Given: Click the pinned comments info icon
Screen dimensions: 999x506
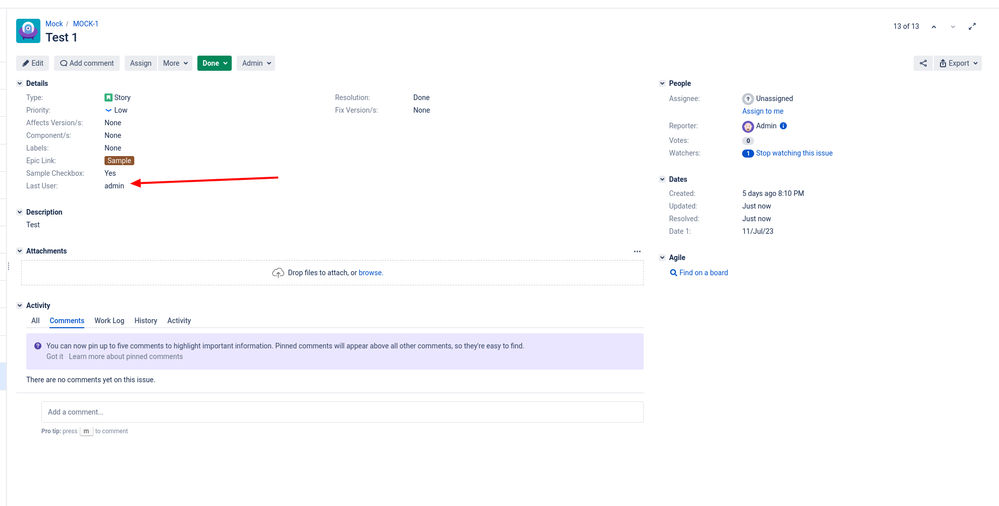Looking at the screenshot, I should pyautogui.click(x=38, y=346).
